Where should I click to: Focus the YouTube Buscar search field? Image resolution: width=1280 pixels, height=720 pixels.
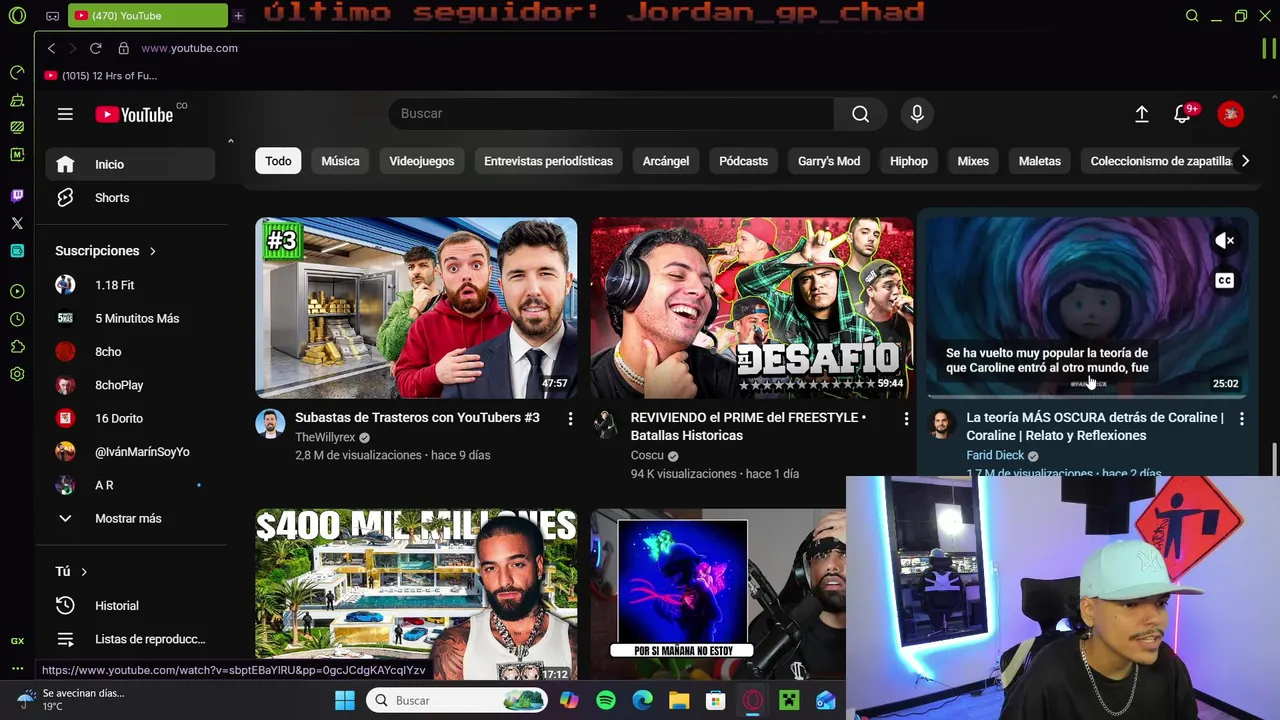611,114
